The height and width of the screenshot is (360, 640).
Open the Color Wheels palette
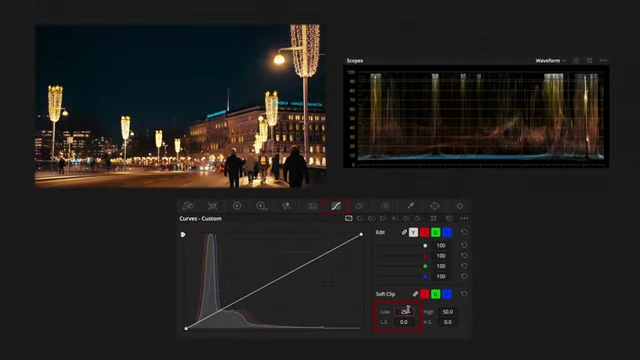tap(237, 206)
